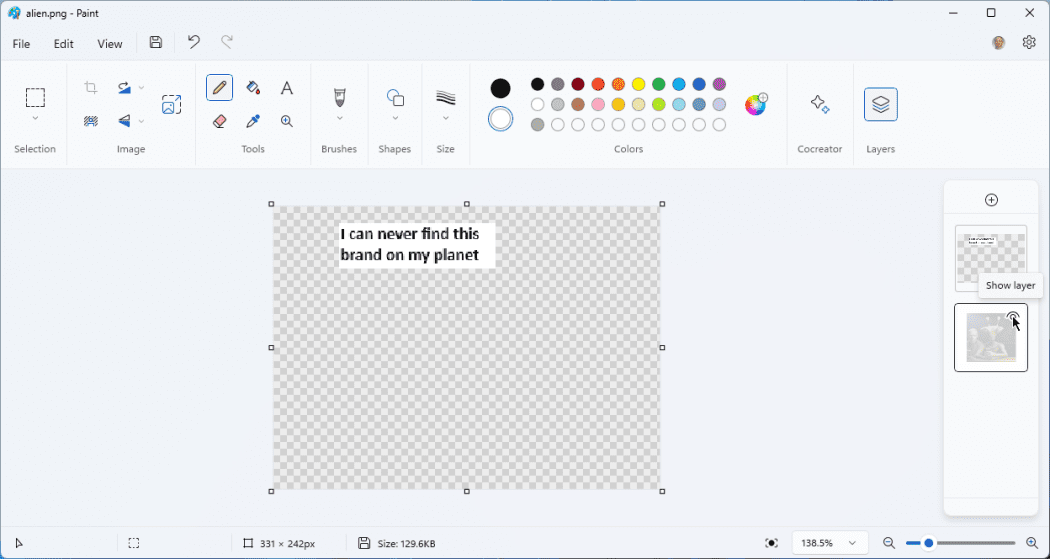The width and height of the screenshot is (1050, 559).
Task: Select the Eraser tool
Action: point(220,121)
